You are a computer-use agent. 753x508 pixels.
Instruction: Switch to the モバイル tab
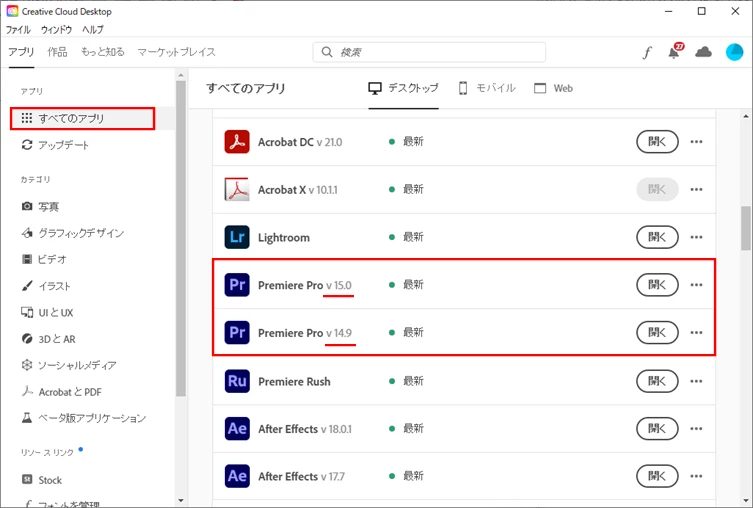487,88
